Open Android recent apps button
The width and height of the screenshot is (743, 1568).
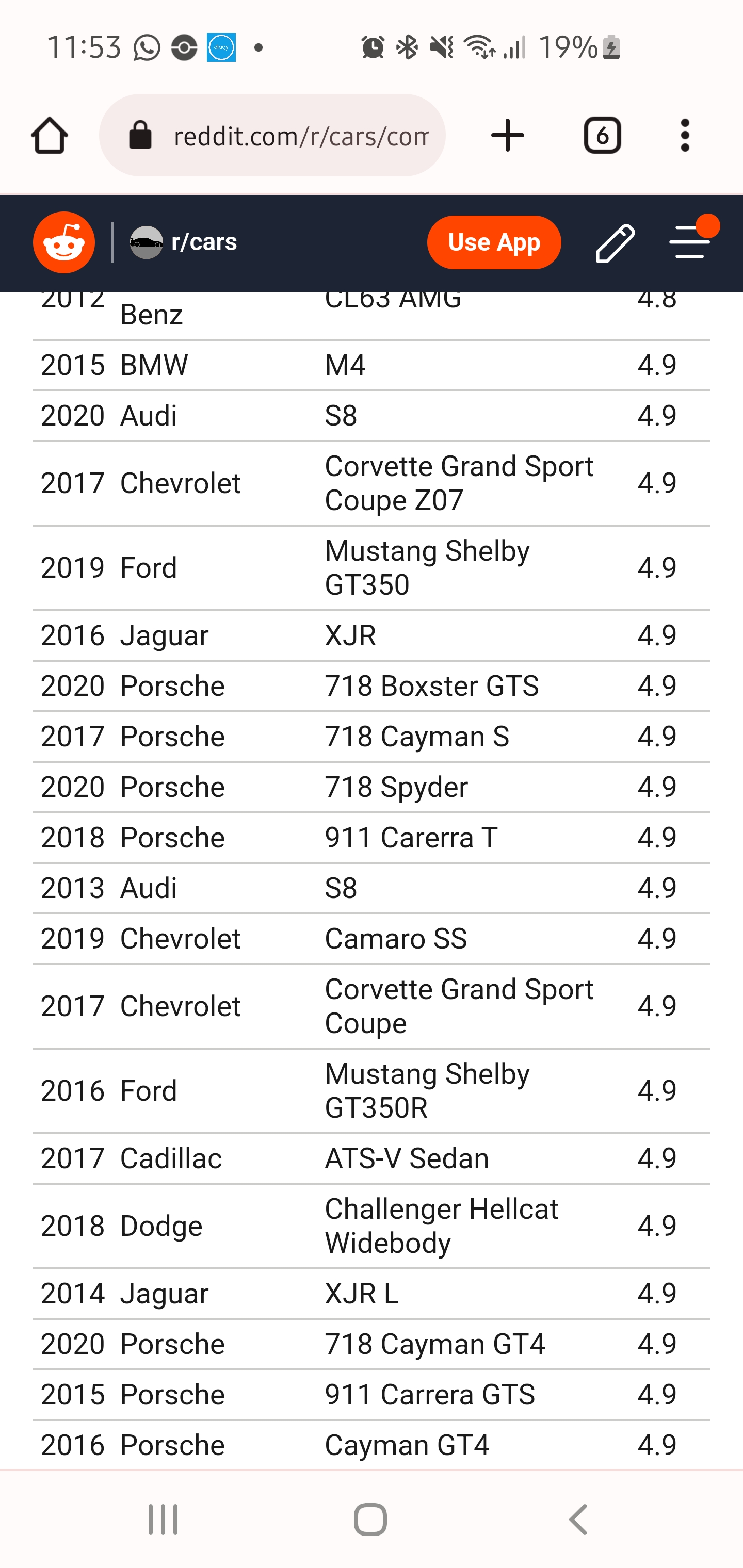coord(163,1520)
